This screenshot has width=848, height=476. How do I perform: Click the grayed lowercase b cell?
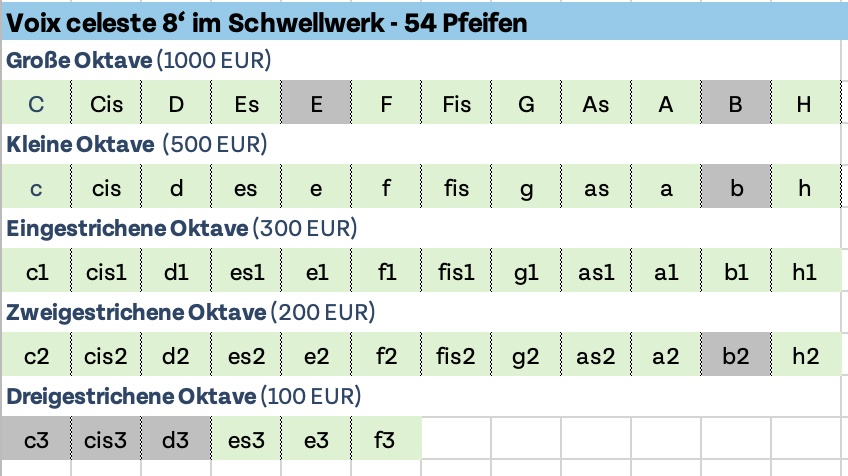click(735, 188)
